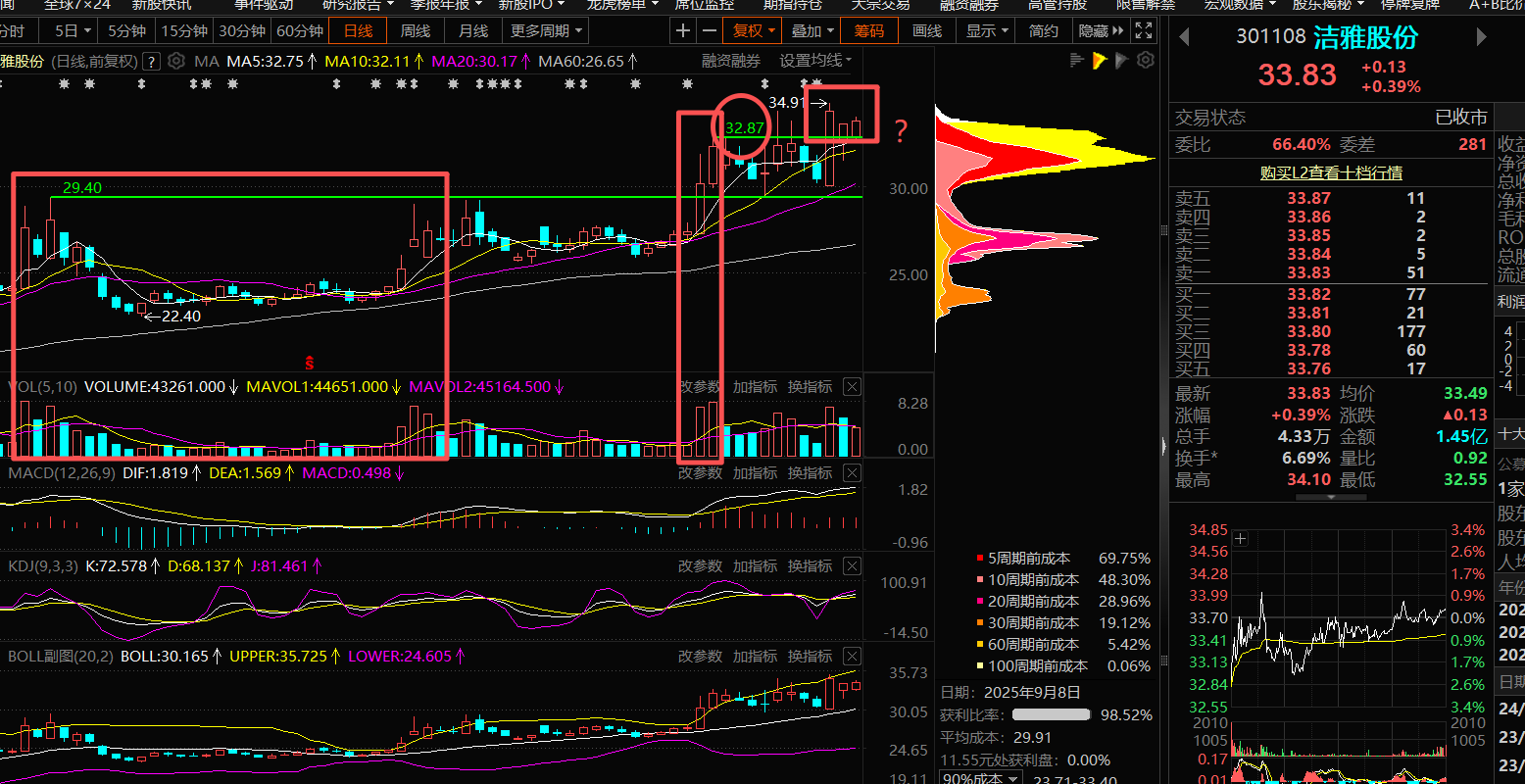Click 融资融券 link above the chart

pyautogui.click(x=730, y=61)
